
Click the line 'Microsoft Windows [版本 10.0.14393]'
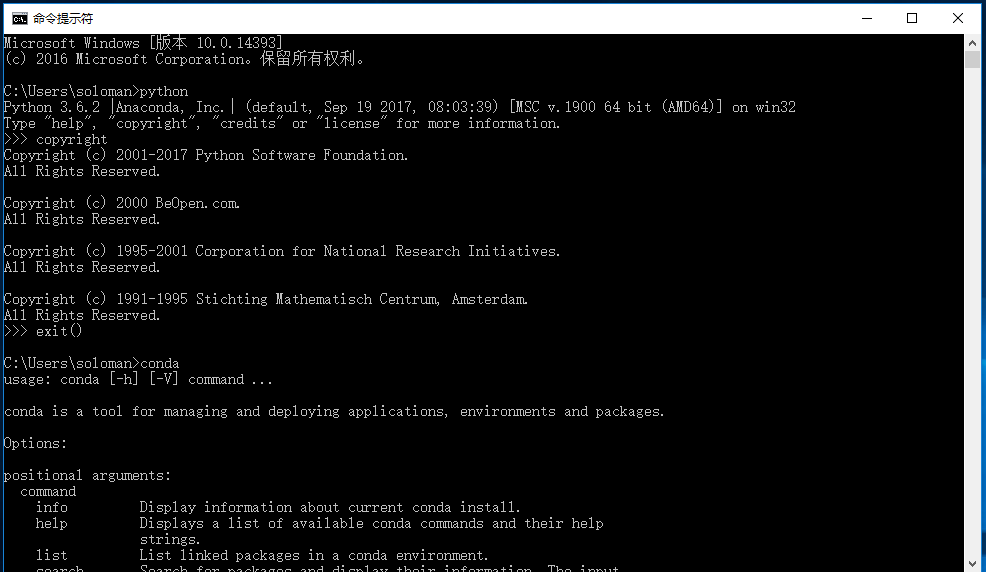coord(143,43)
